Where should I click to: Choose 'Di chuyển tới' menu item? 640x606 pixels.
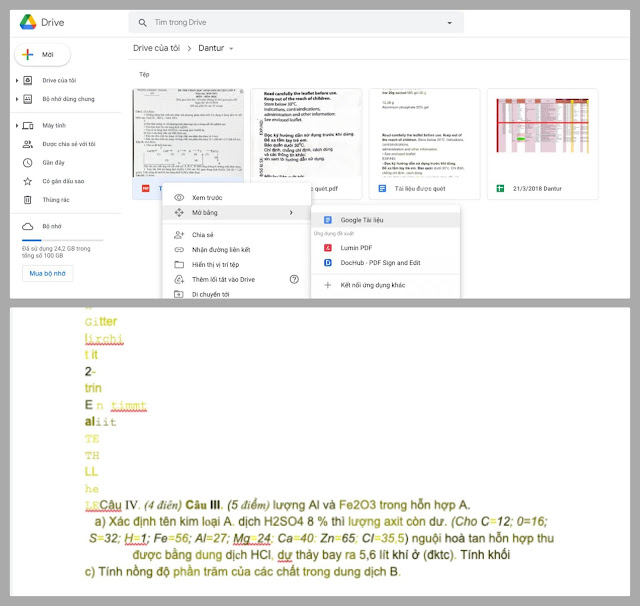point(236,294)
